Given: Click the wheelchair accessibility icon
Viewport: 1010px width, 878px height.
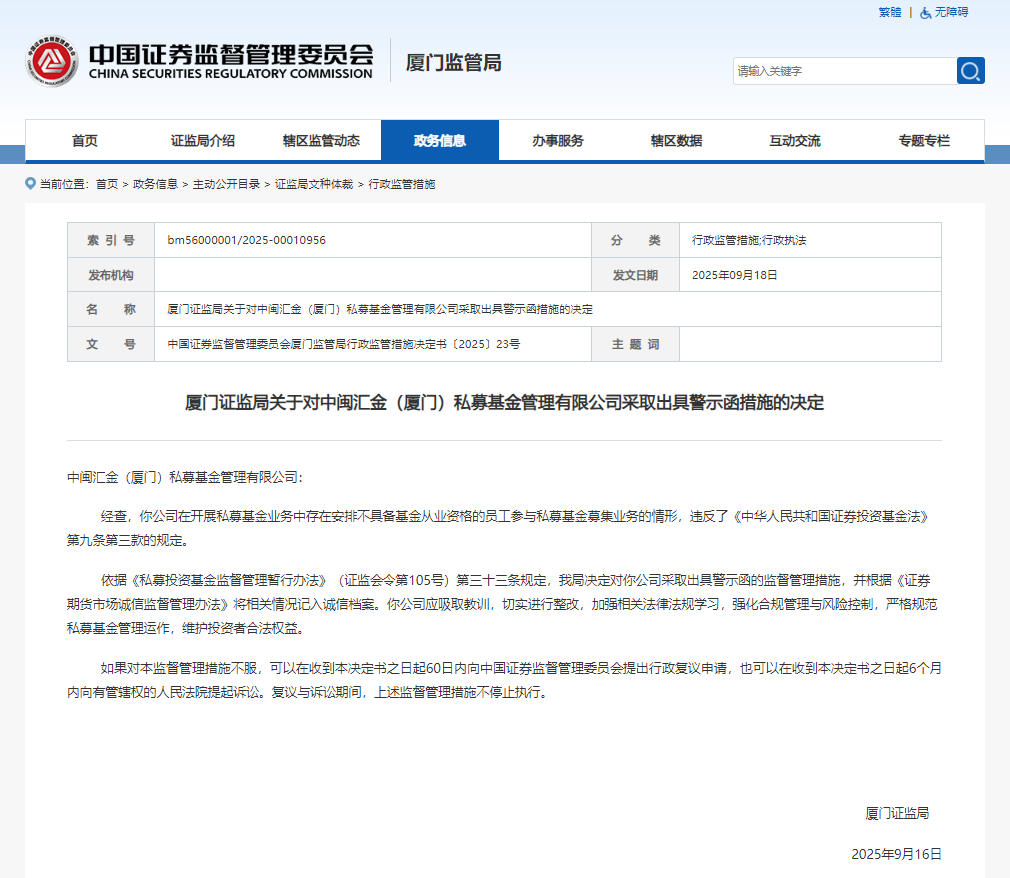Looking at the screenshot, I should point(926,13).
